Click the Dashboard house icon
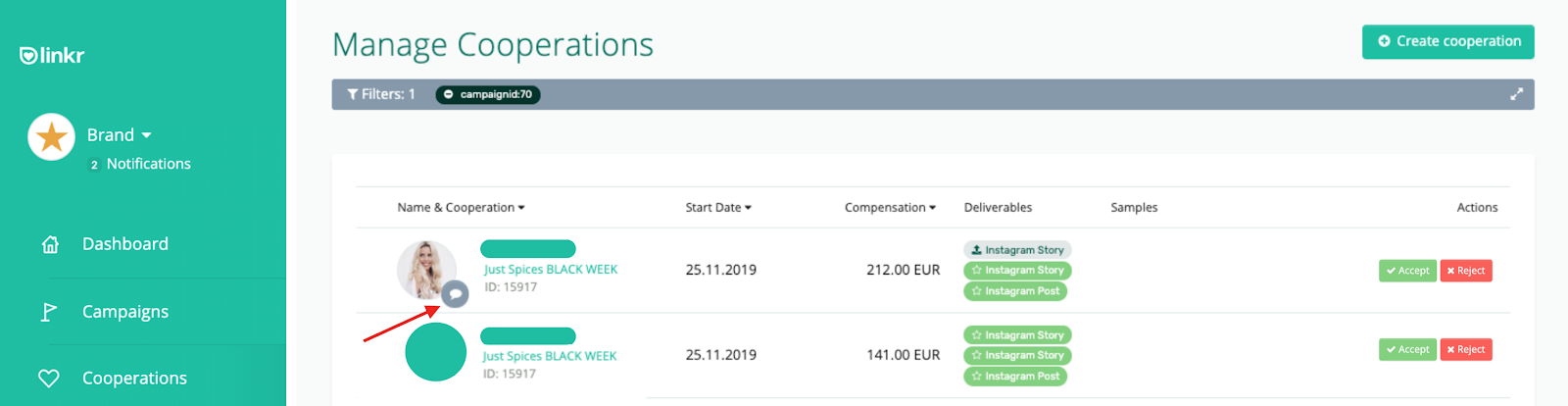This screenshot has height=406, width=1568. (50, 244)
